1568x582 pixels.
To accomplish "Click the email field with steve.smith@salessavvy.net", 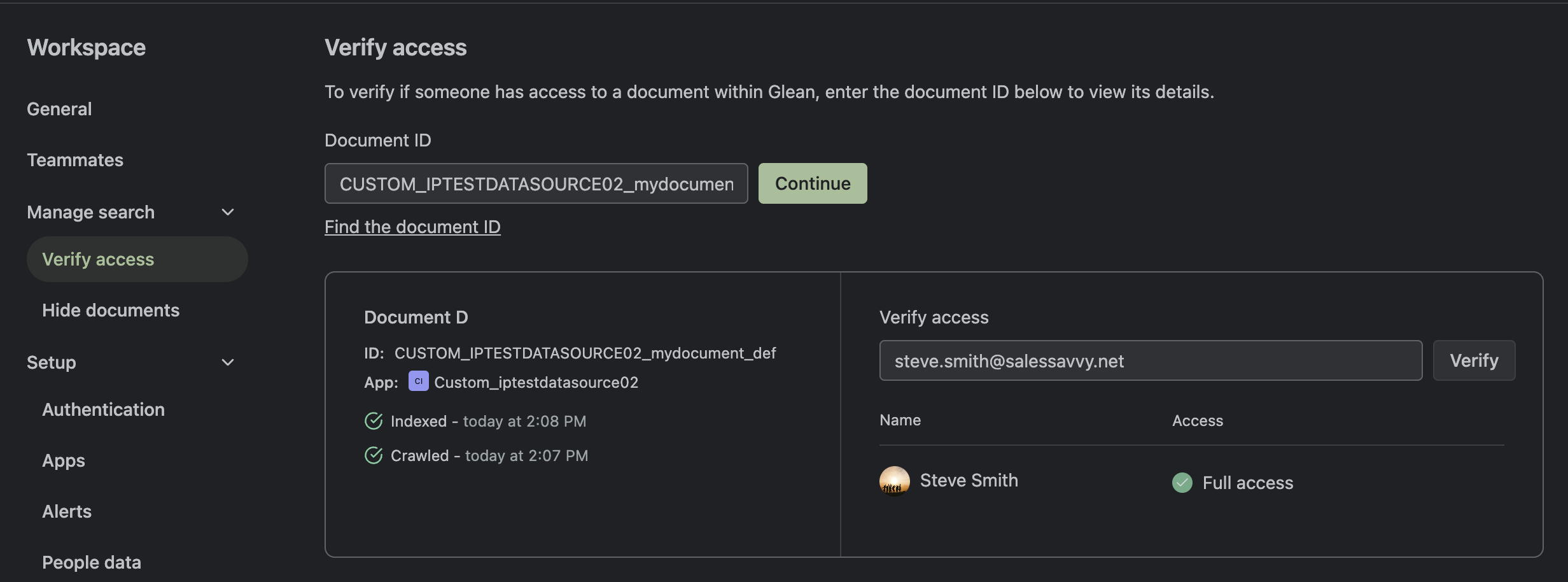I will pyautogui.click(x=1150, y=360).
